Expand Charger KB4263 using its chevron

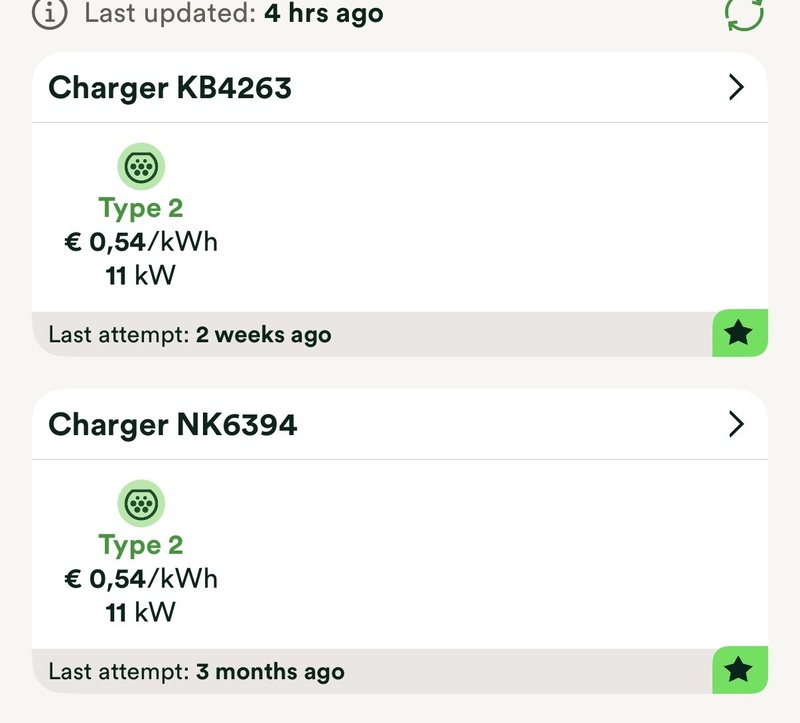(x=736, y=88)
